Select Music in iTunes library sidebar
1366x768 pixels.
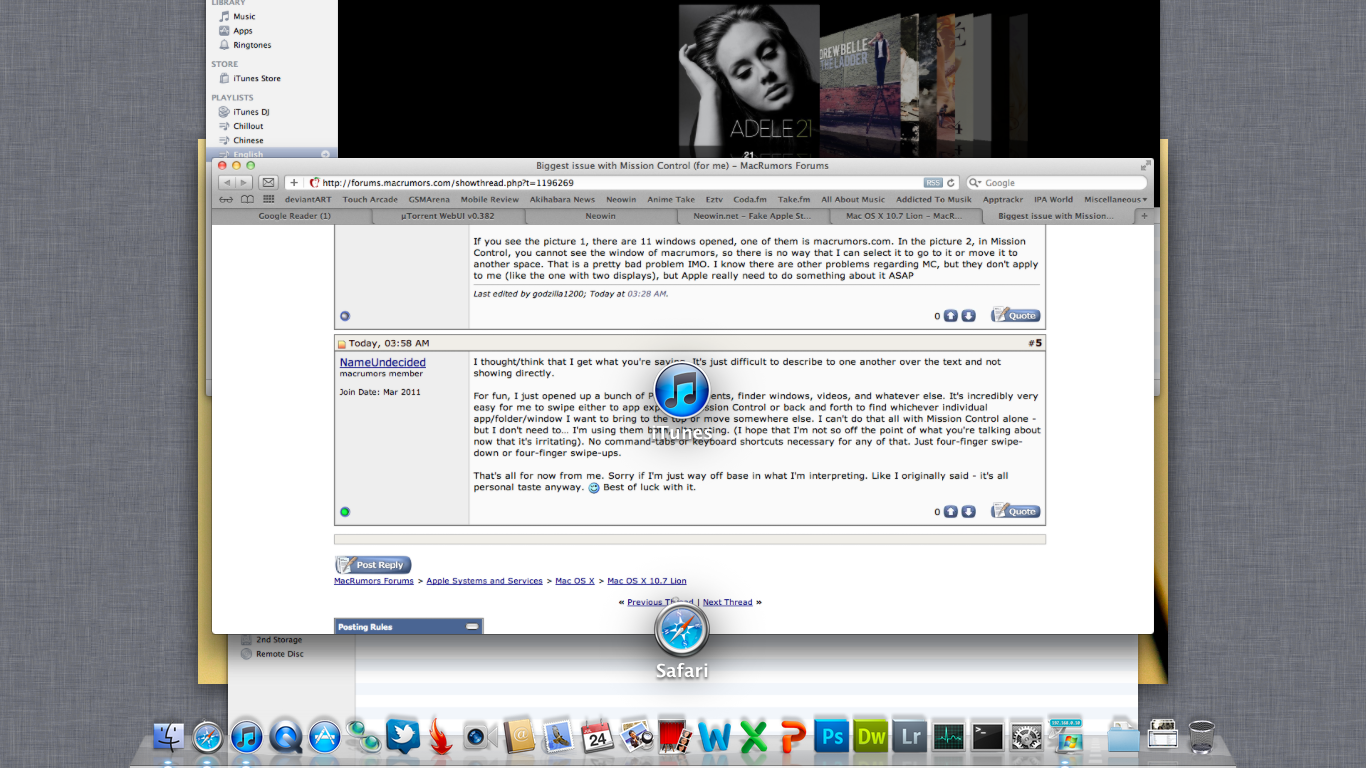point(244,17)
